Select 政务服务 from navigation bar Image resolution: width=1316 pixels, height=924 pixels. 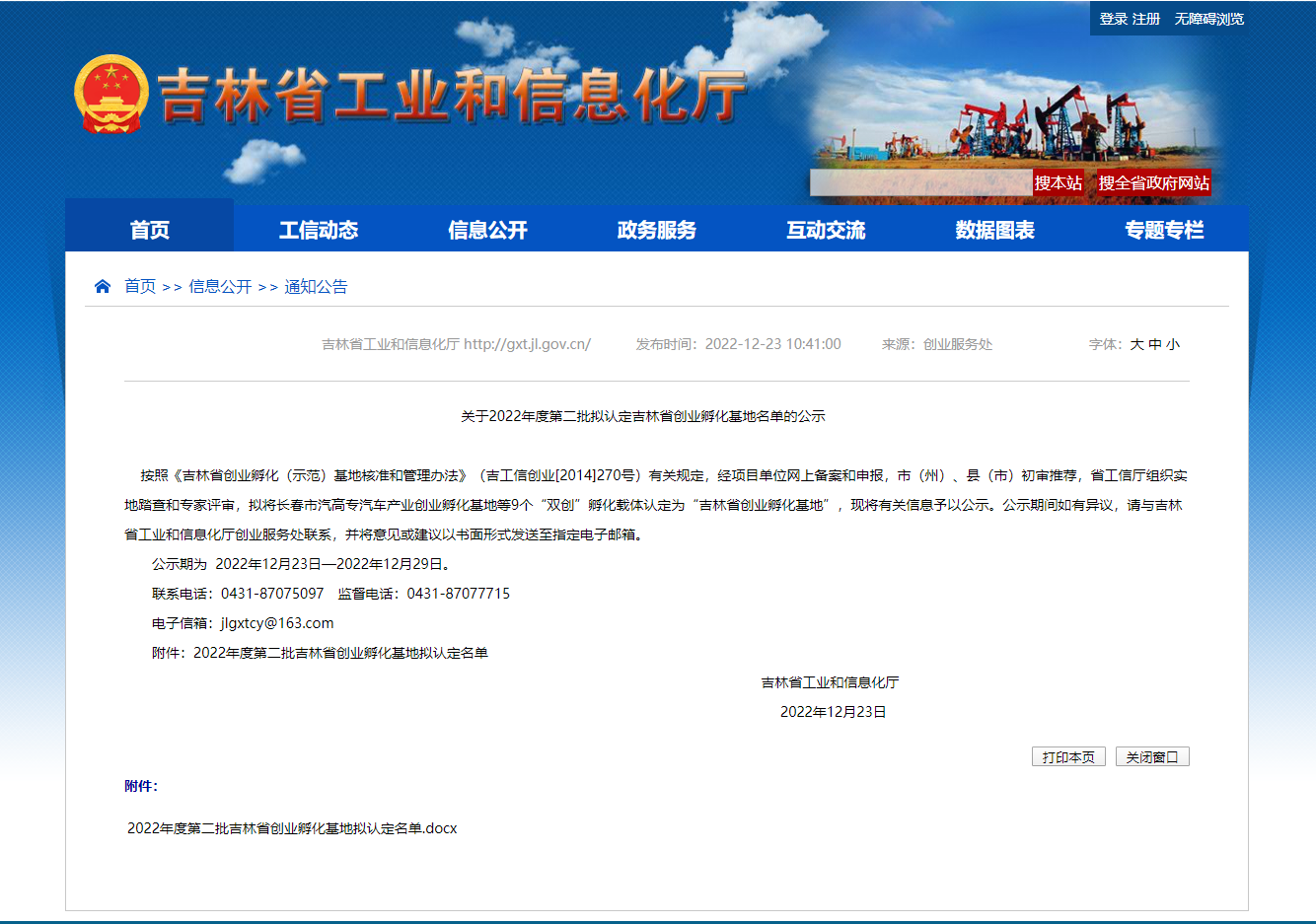pyautogui.click(x=657, y=230)
